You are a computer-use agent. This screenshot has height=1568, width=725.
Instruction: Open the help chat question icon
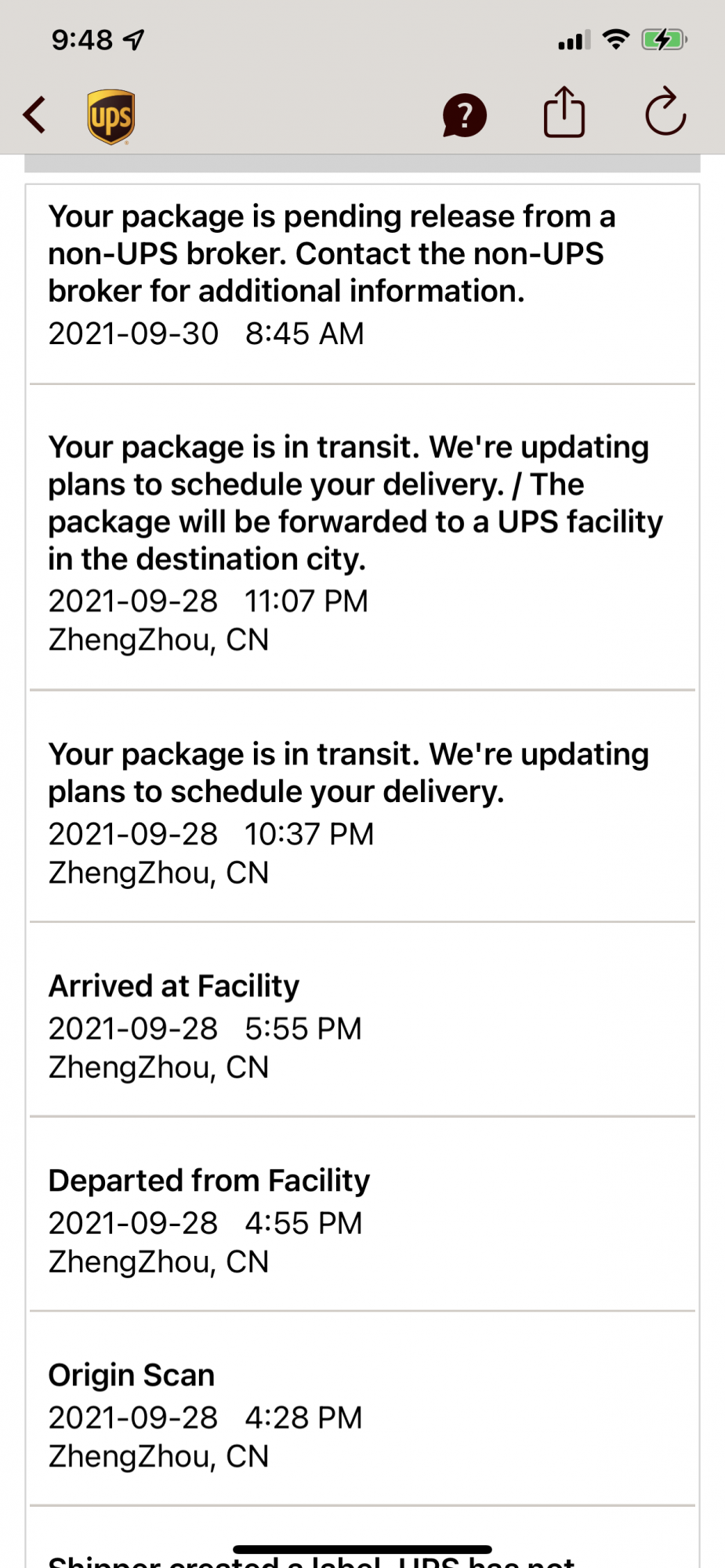pos(464,116)
